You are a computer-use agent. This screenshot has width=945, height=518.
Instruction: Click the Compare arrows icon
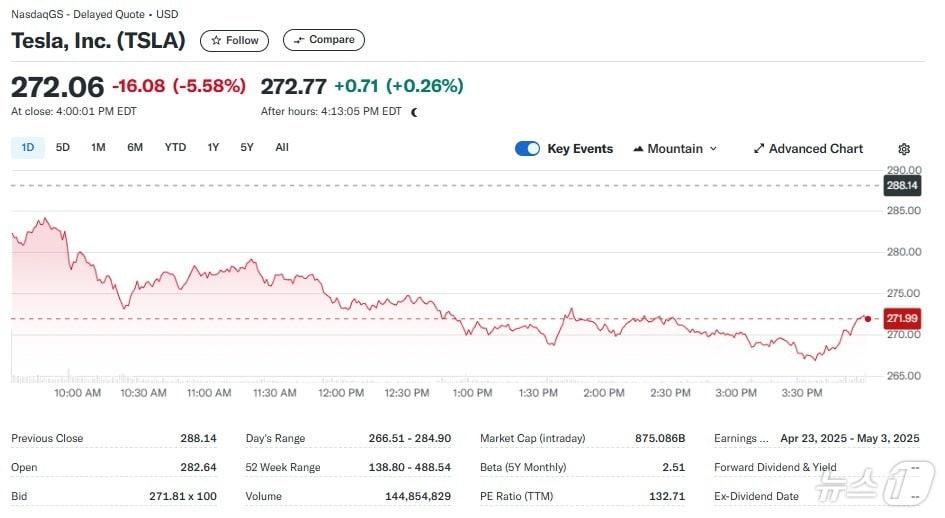click(298, 41)
